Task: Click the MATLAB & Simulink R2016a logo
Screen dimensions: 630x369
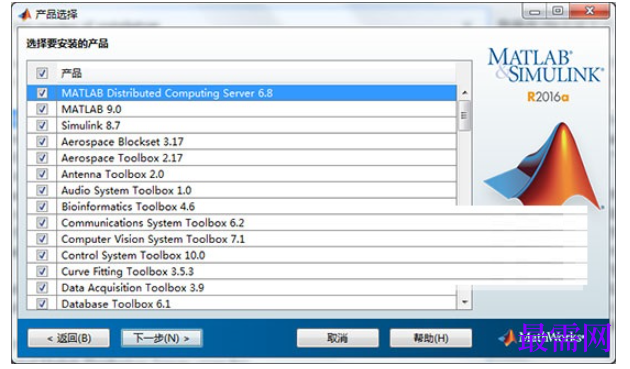Action: (x=546, y=75)
